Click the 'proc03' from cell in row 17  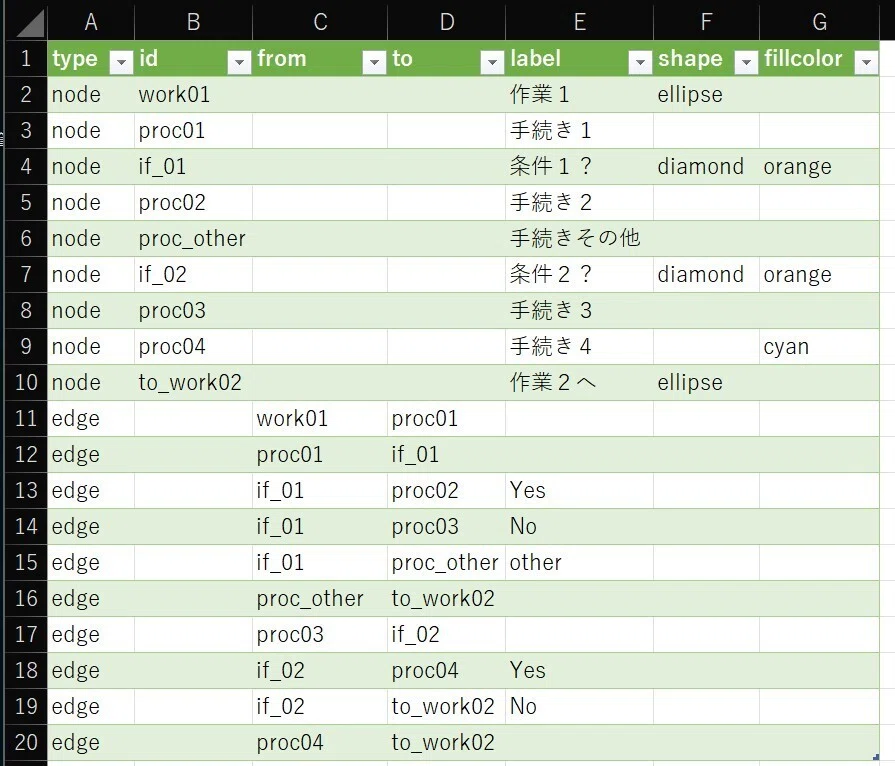(x=320, y=634)
